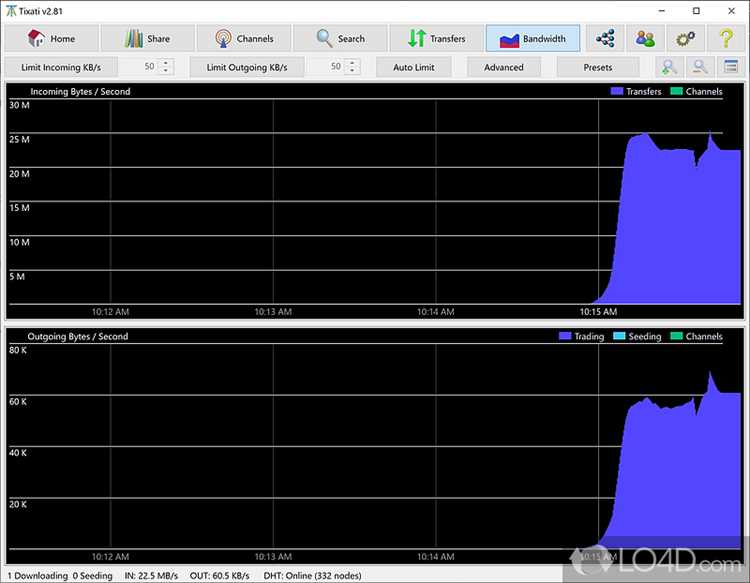Open the Share tab

click(x=148, y=38)
